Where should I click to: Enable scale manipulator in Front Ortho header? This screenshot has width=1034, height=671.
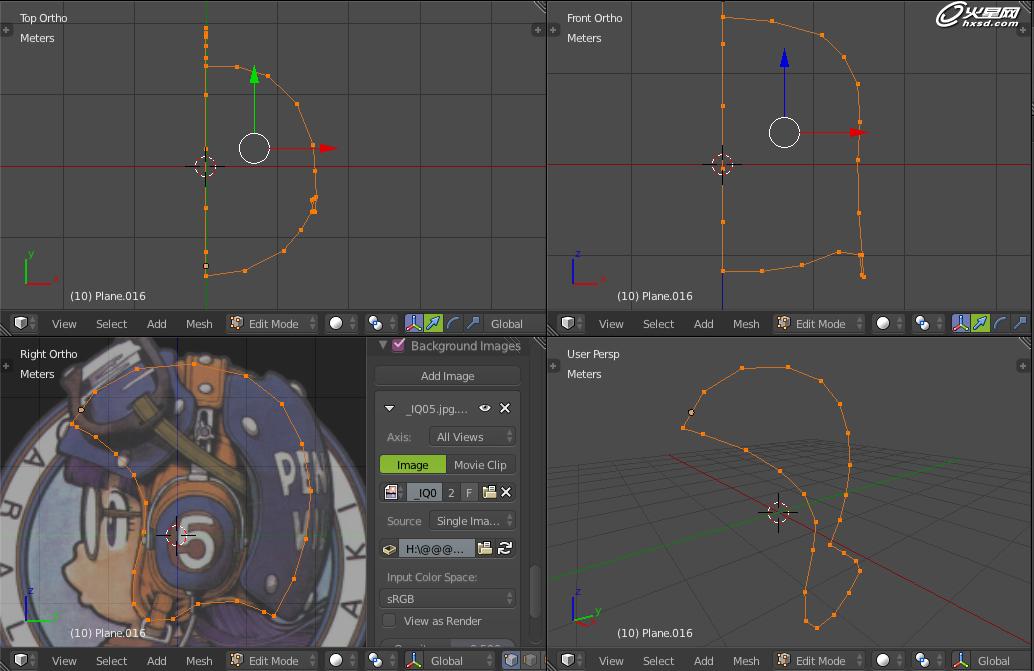pos(1020,323)
